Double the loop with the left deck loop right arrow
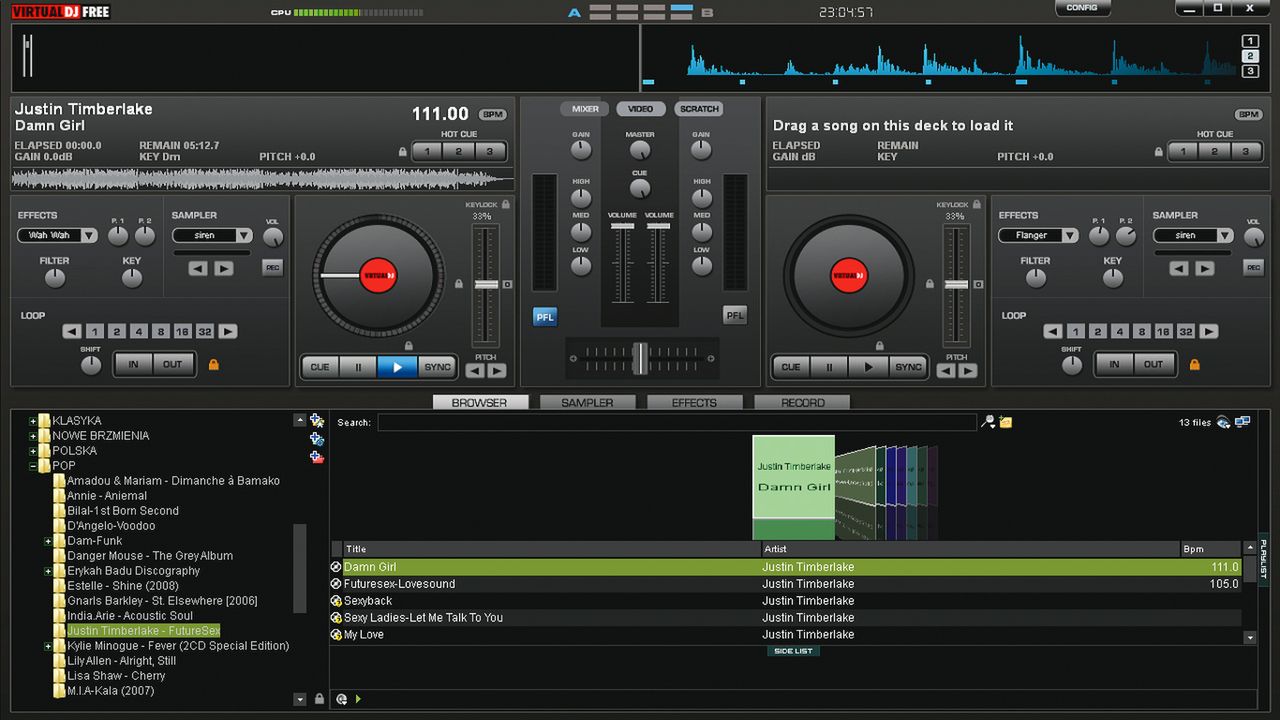 (x=228, y=331)
